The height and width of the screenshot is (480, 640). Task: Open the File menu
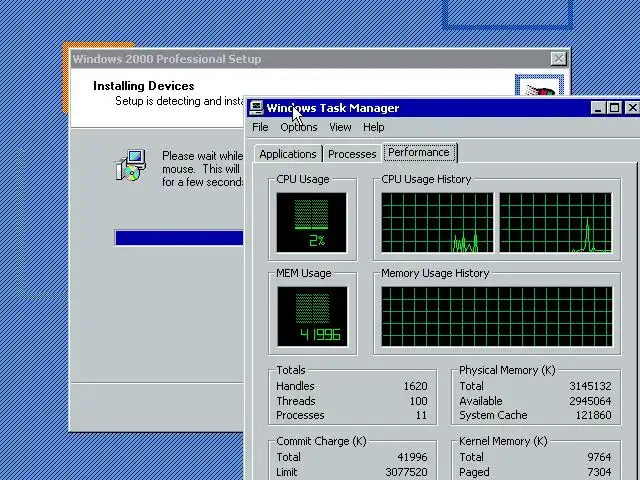[x=260, y=127]
